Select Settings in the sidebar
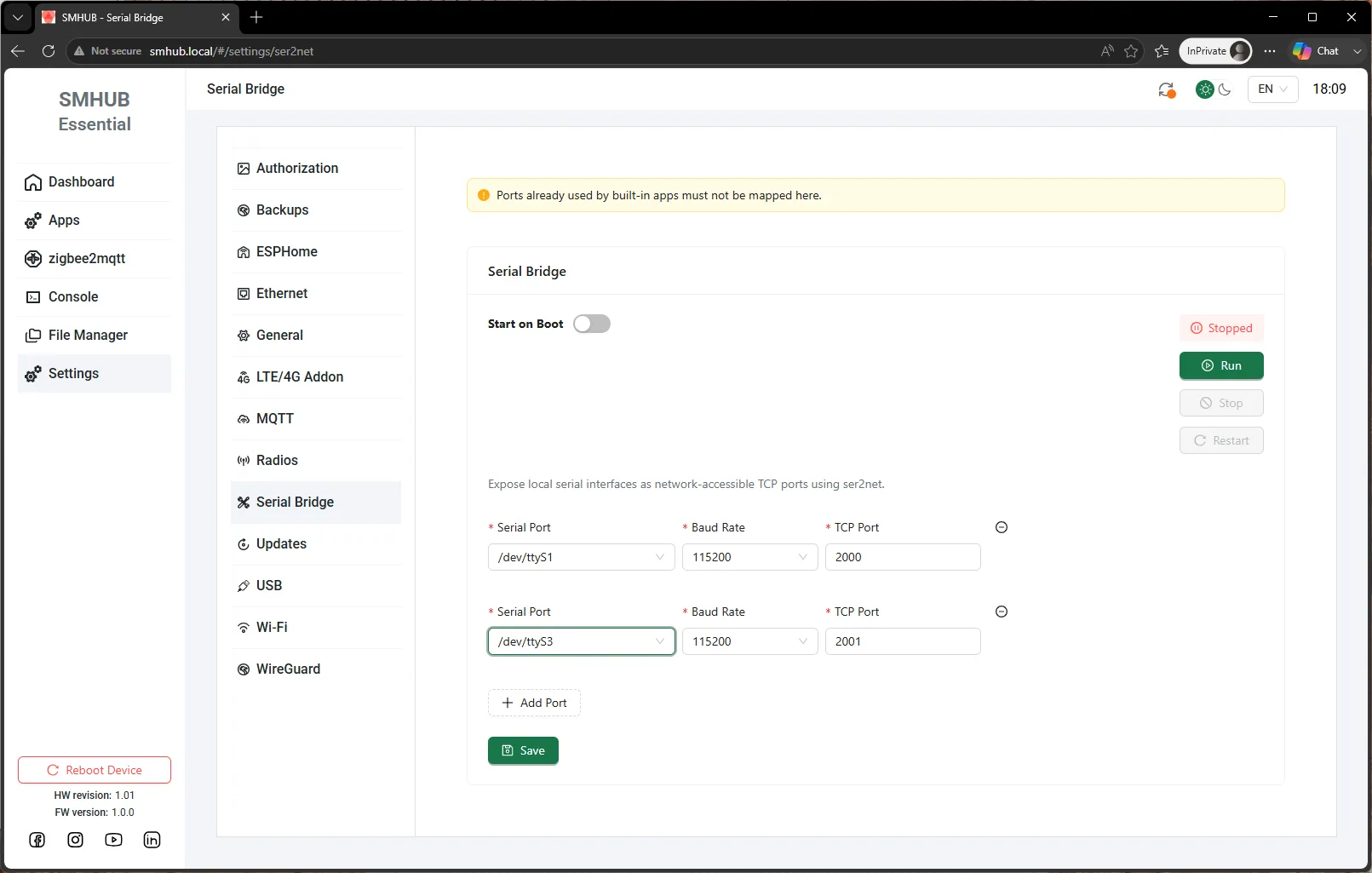 (x=94, y=374)
